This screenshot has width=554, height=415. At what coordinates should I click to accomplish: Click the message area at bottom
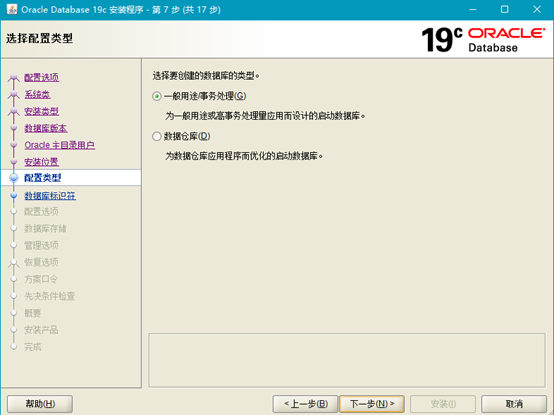[347, 360]
